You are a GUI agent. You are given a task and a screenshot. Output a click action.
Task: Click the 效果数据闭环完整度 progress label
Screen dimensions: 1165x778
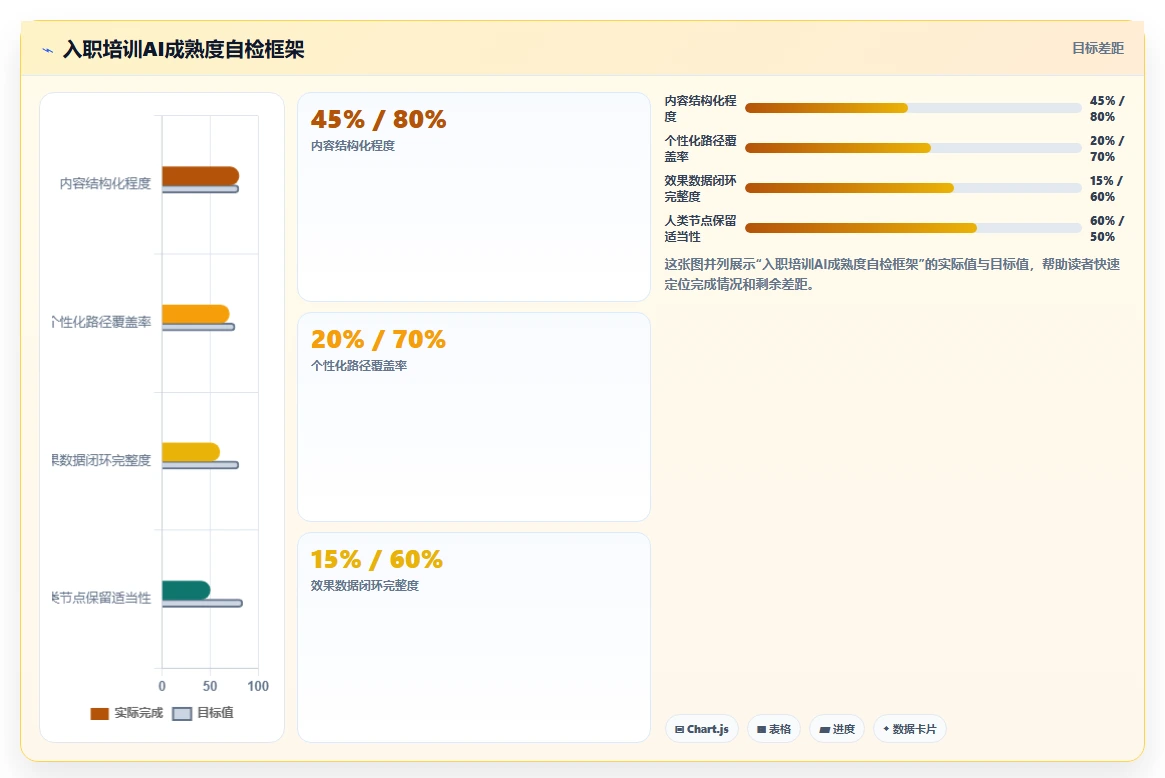[701, 189]
